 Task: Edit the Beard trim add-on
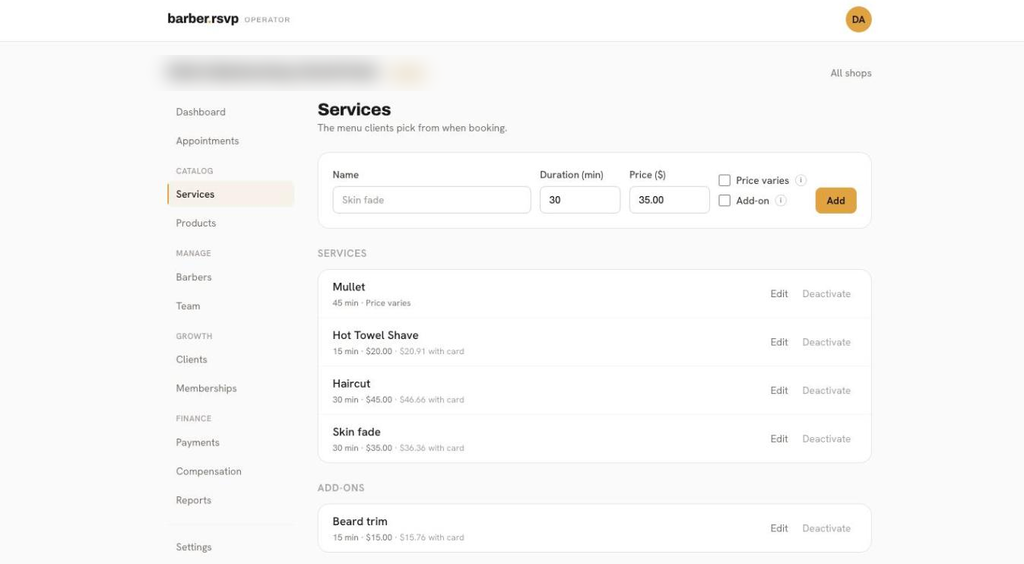tap(778, 528)
